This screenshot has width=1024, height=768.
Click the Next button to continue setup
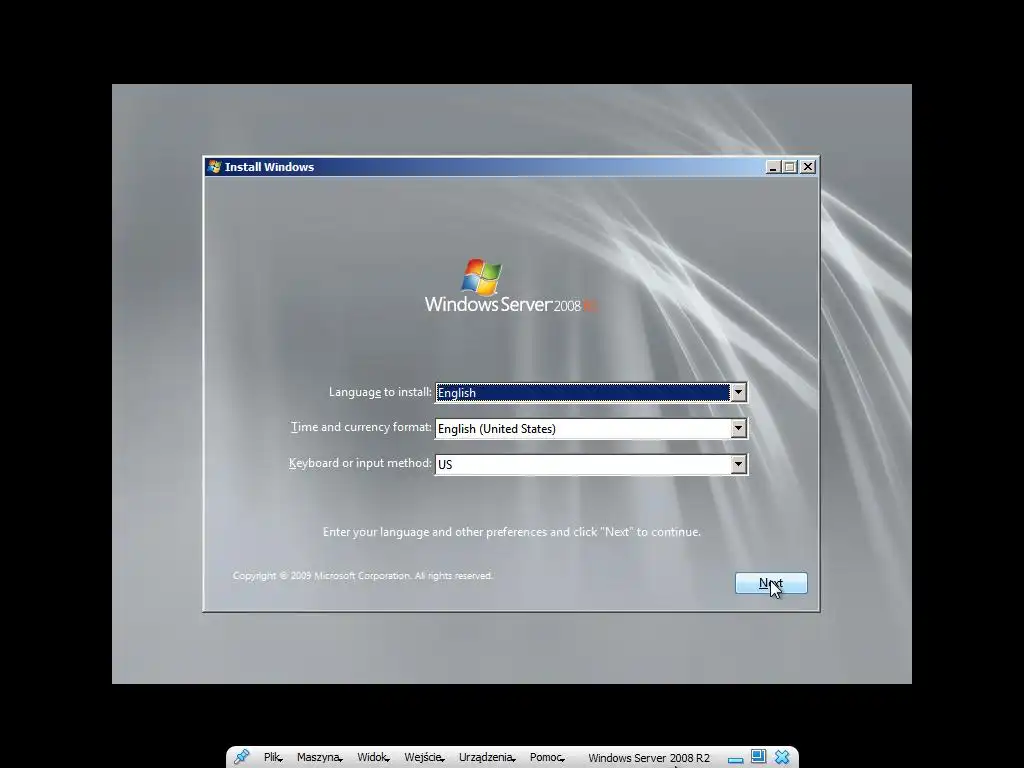(771, 583)
